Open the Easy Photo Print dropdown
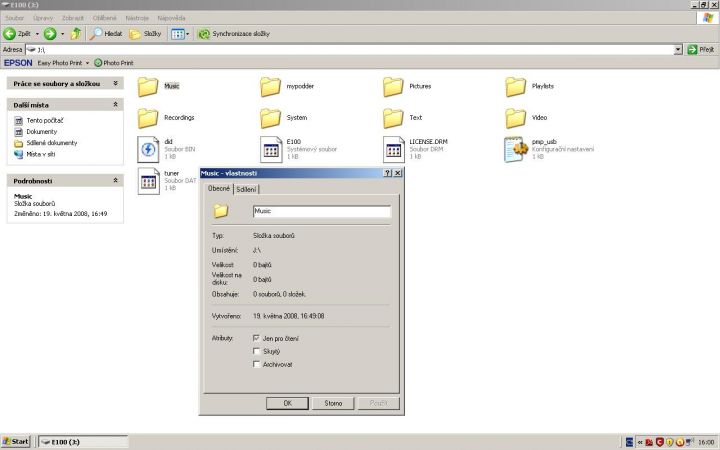This screenshot has height=450, width=720. (87, 63)
